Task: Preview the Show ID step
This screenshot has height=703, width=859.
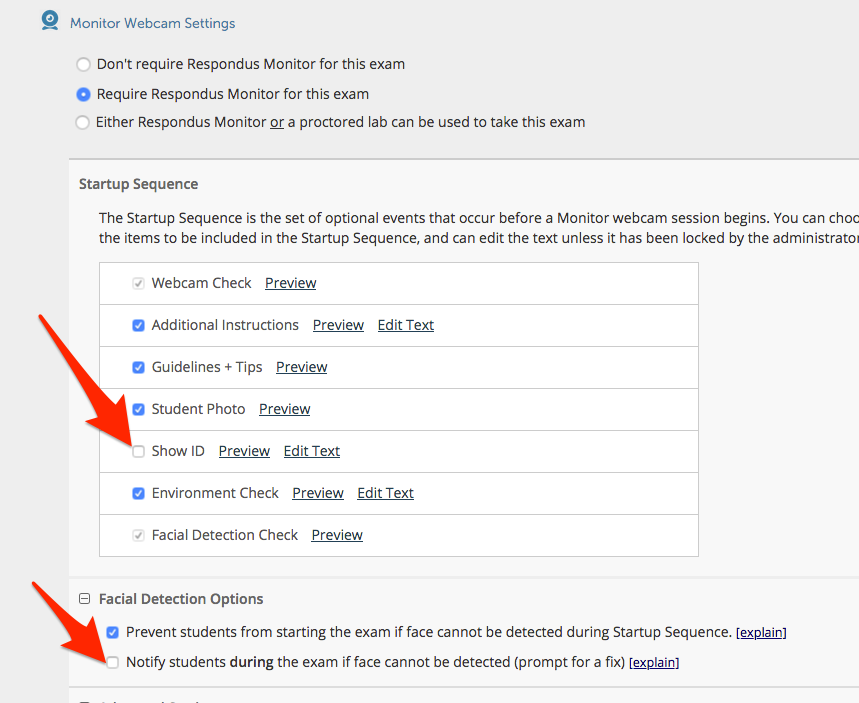Action: coord(244,451)
